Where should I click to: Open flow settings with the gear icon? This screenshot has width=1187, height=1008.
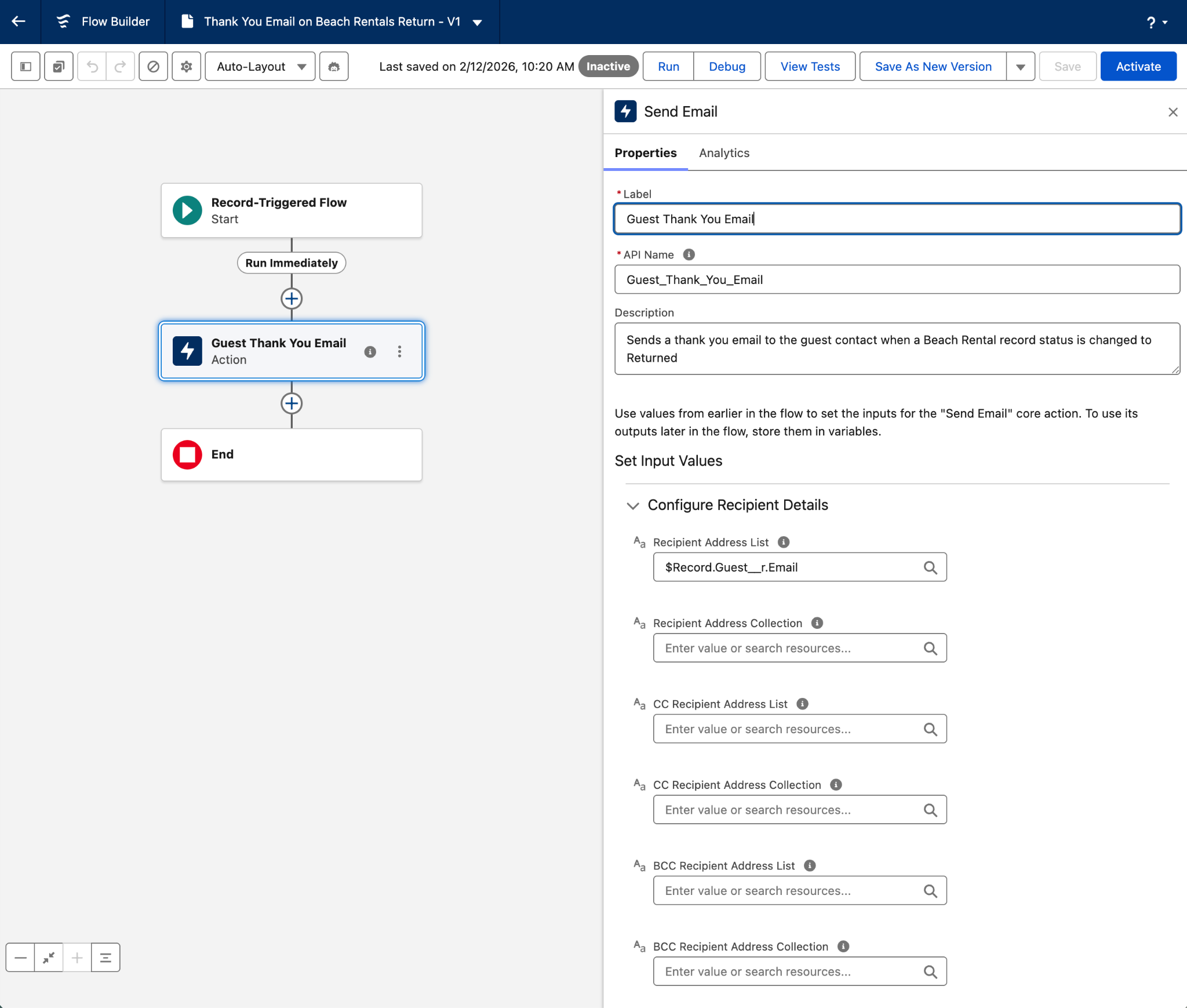(187, 67)
